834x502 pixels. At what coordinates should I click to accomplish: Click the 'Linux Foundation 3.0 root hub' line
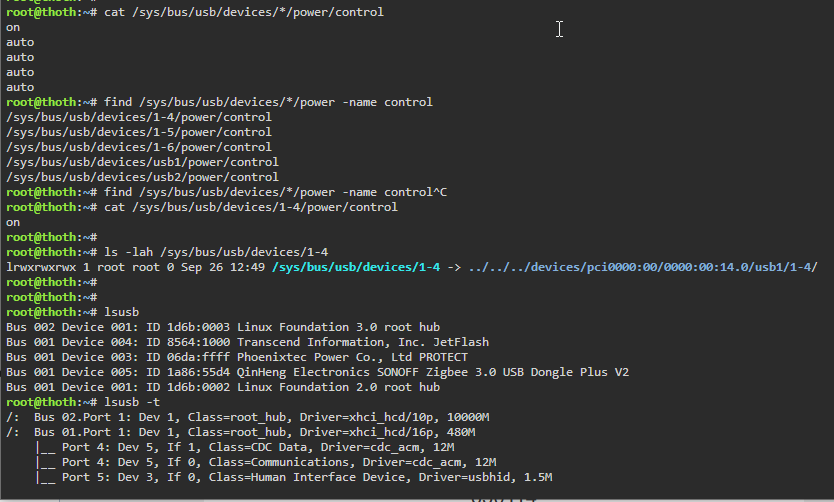click(x=223, y=327)
